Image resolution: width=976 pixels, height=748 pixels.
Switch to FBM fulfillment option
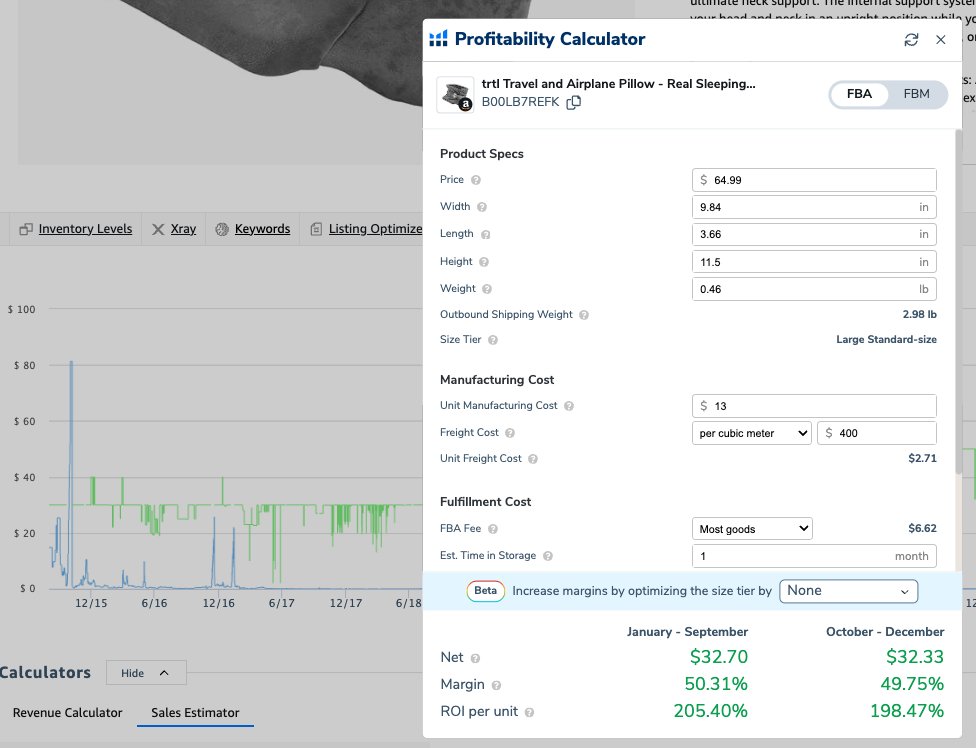(916, 94)
